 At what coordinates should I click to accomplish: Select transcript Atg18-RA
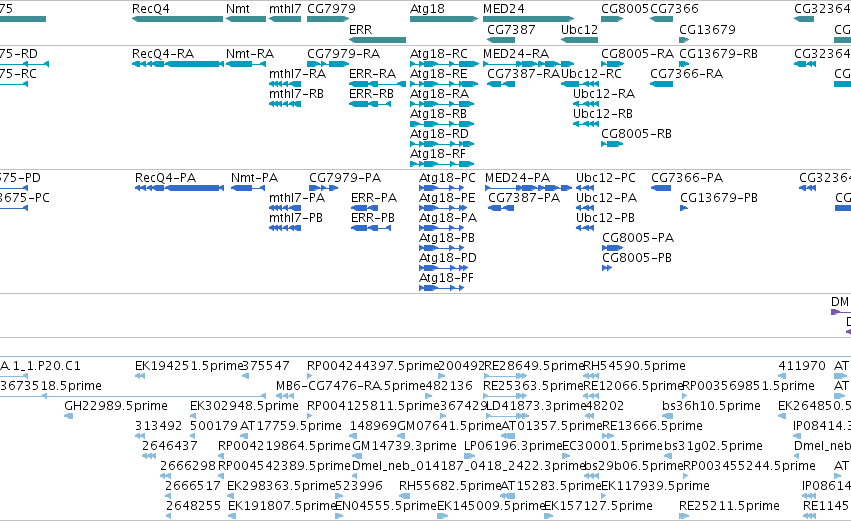pyautogui.click(x=442, y=104)
